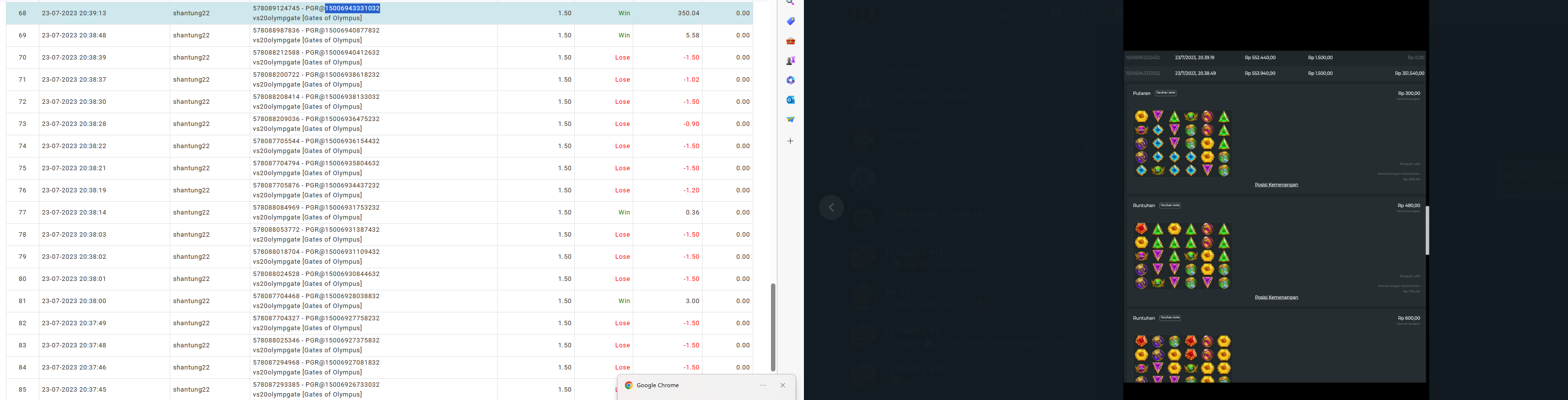Click the 3.00 win amount in row 81
Viewport: 1568px width, 400px height.
point(693,301)
